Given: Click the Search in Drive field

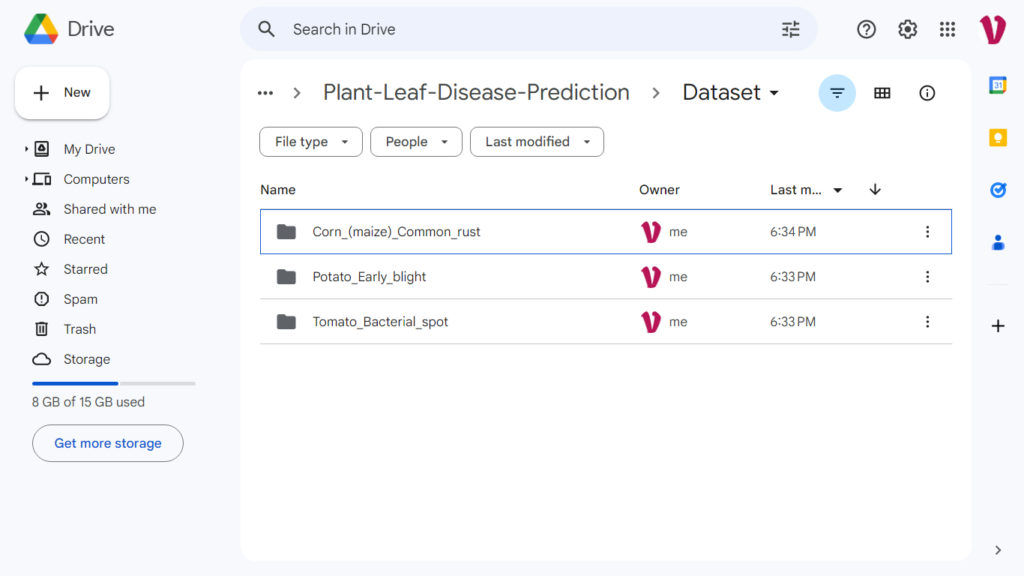Looking at the screenshot, I should click(x=529, y=29).
